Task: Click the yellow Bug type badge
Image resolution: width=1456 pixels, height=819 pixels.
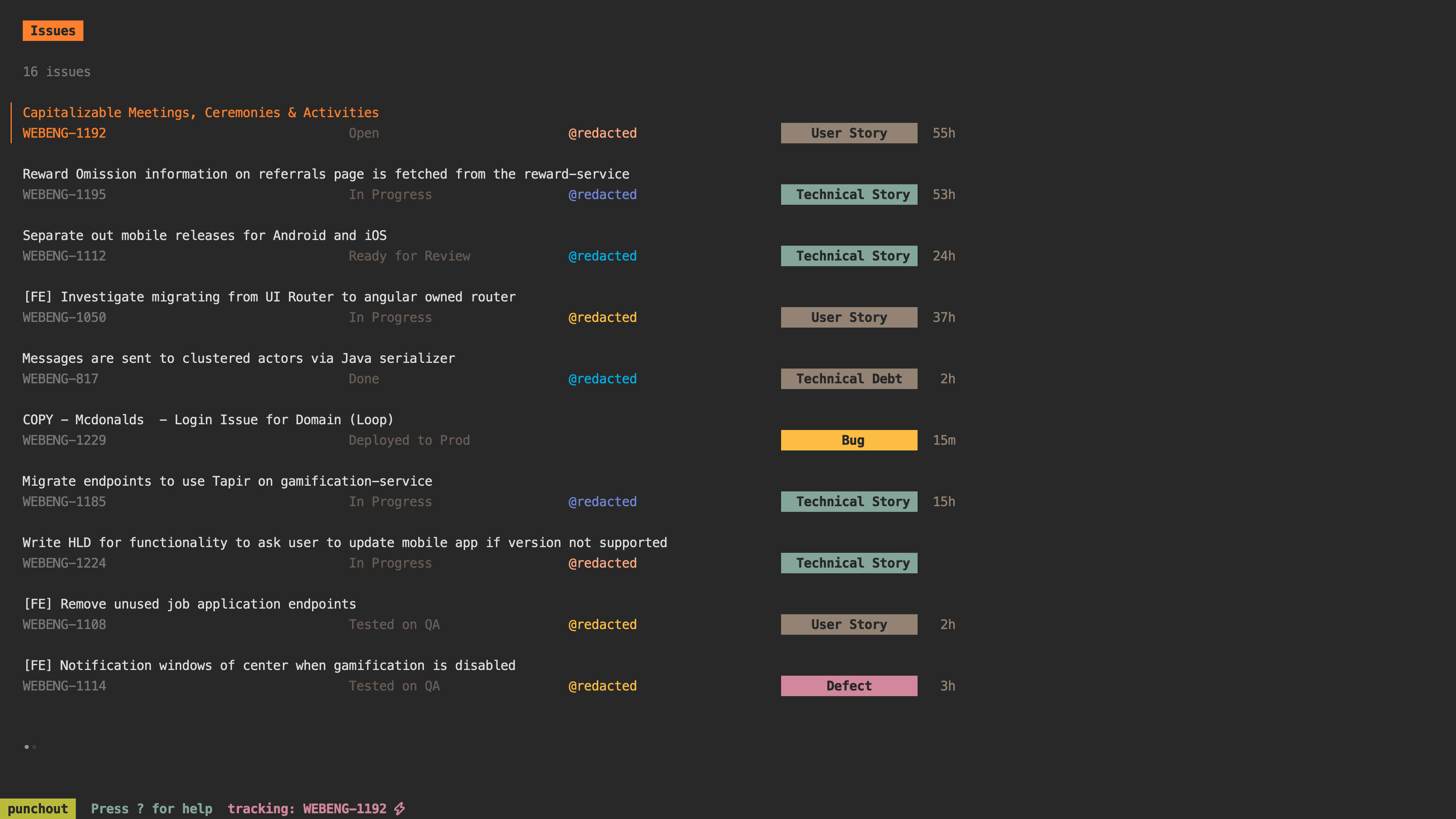Action: (849, 440)
